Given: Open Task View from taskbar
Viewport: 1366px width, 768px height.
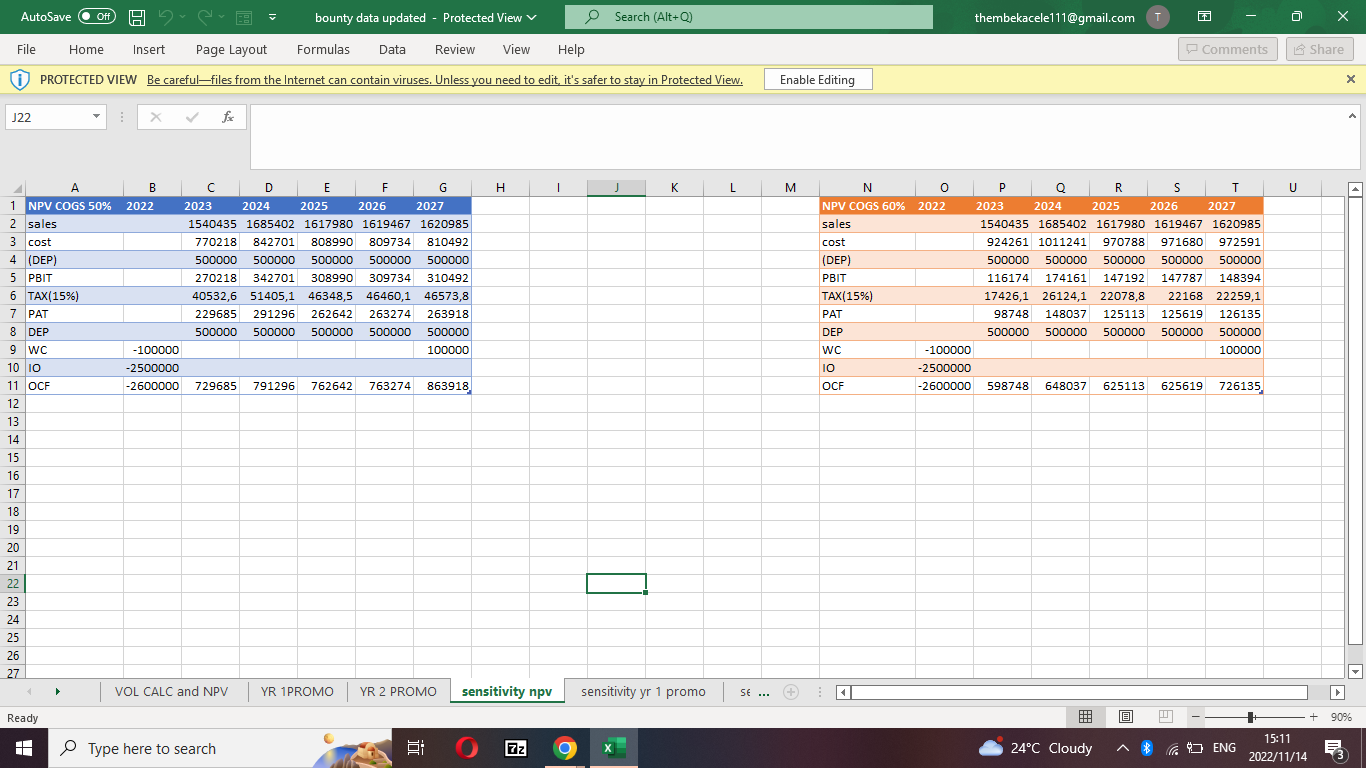Looking at the screenshot, I should pyautogui.click(x=418, y=748).
